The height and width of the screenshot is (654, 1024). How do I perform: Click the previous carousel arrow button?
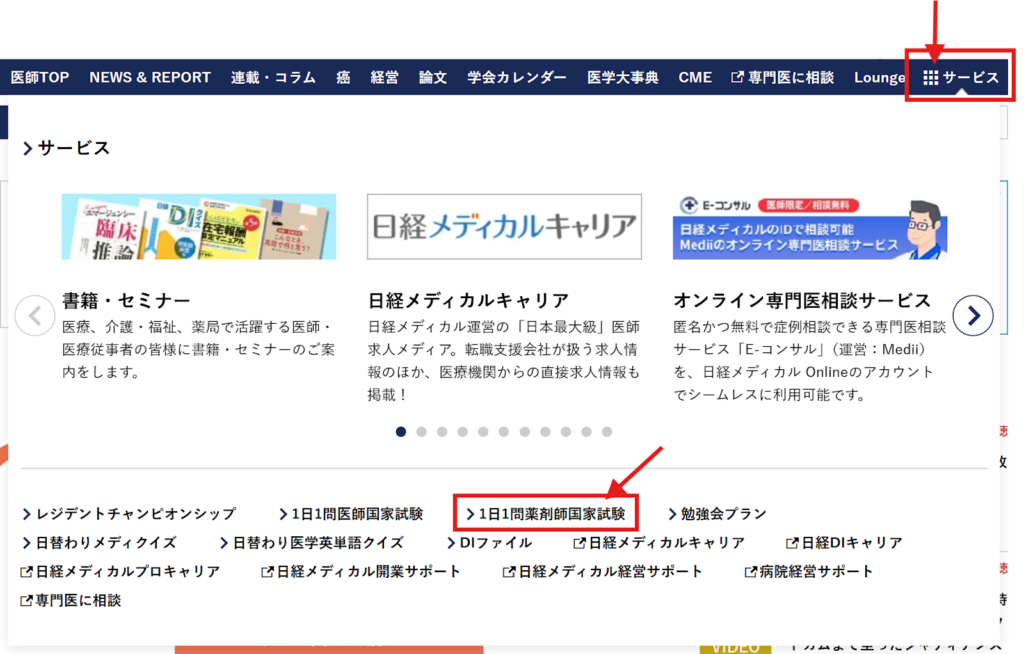[35, 317]
